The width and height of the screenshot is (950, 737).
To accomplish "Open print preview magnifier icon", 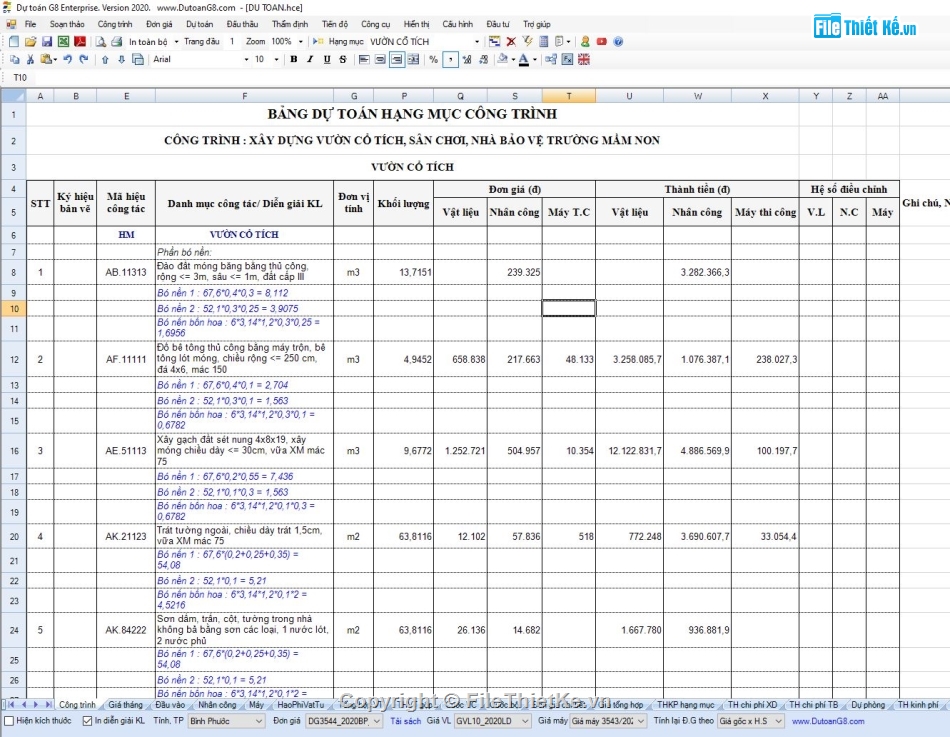I will tap(101, 41).
